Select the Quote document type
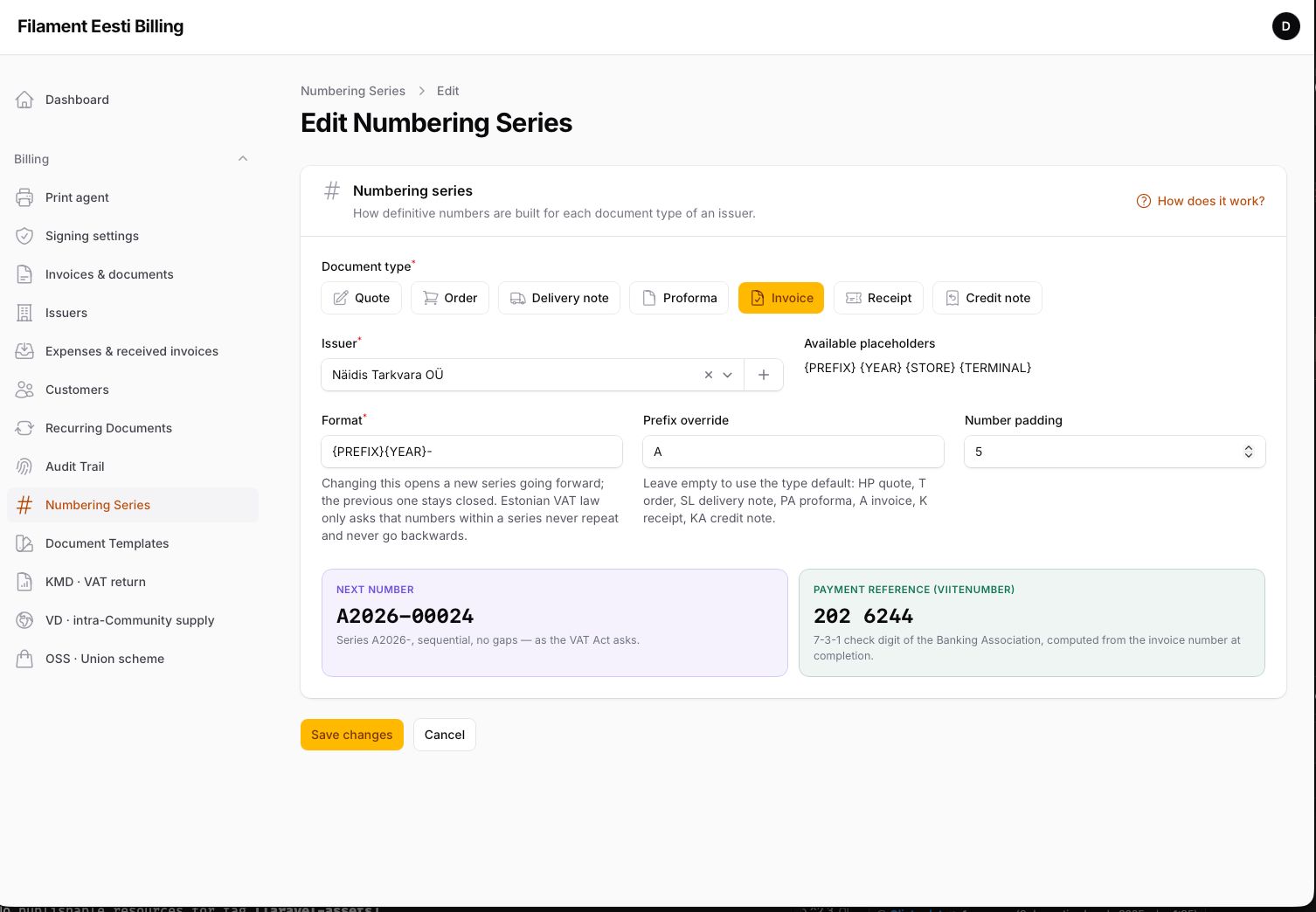Image resolution: width=1316 pixels, height=912 pixels. 362,298
